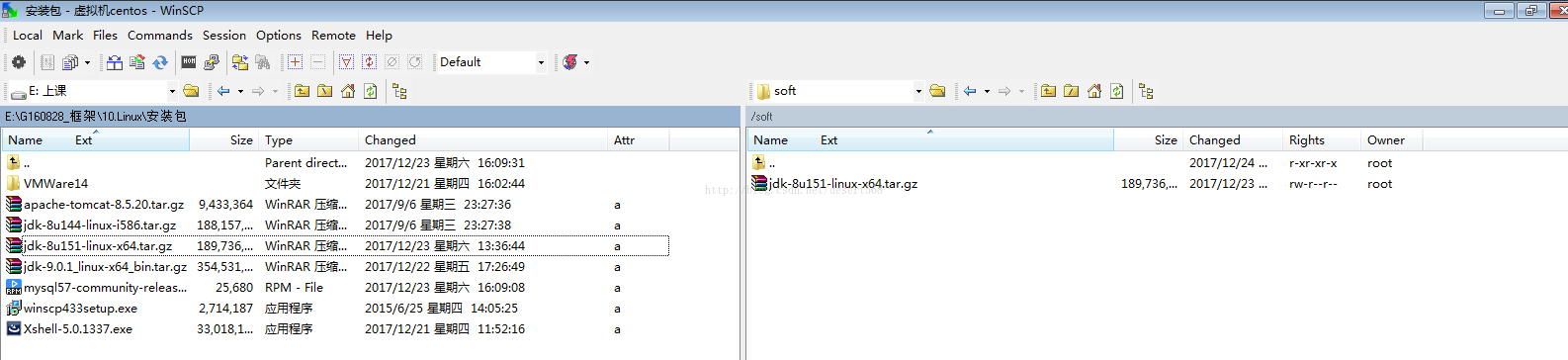Refresh the remote panel listing
Screen dimensions: 1568x360
click(x=1117, y=91)
